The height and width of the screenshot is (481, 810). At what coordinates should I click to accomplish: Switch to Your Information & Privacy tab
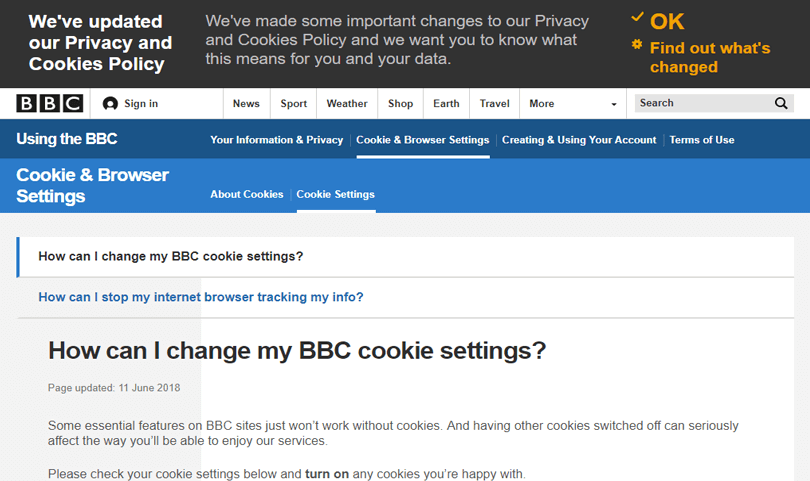click(276, 140)
